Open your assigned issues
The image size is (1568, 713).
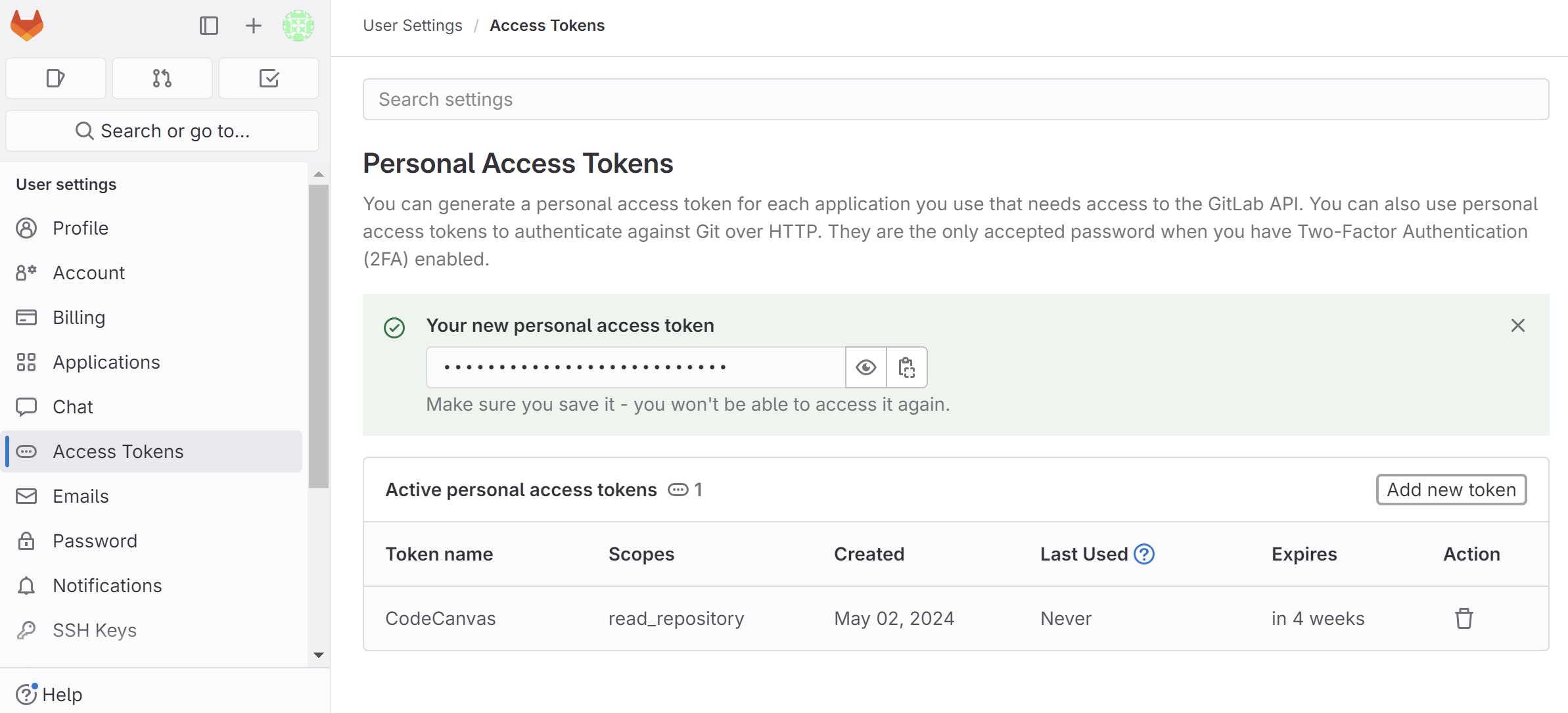coord(55,78)
